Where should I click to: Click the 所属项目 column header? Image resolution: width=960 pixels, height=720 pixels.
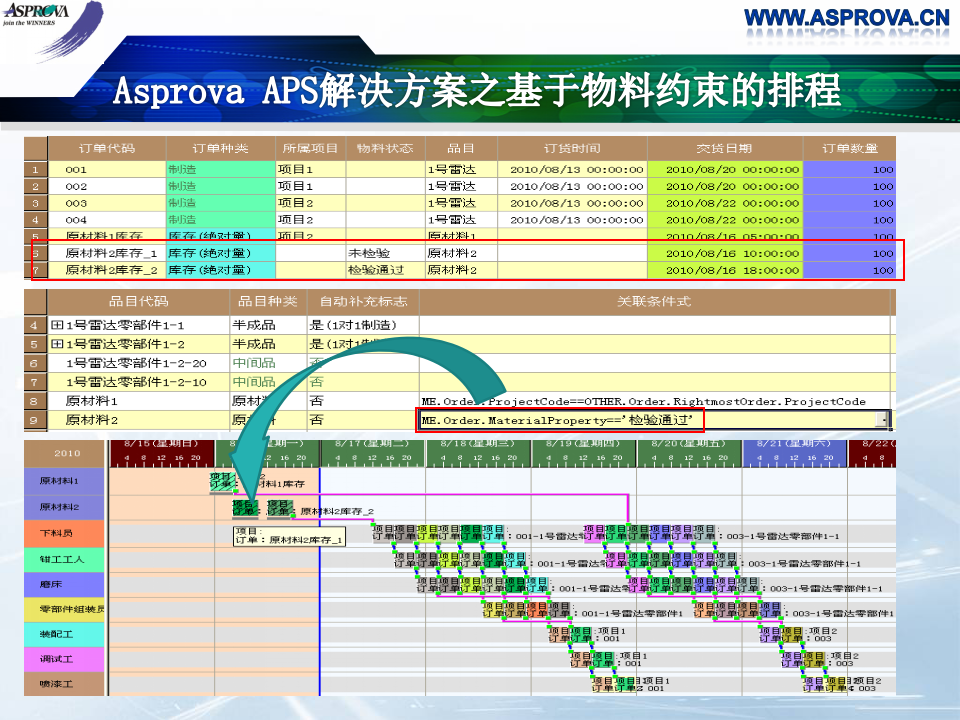pyautogui.click(x=310, y=148)
